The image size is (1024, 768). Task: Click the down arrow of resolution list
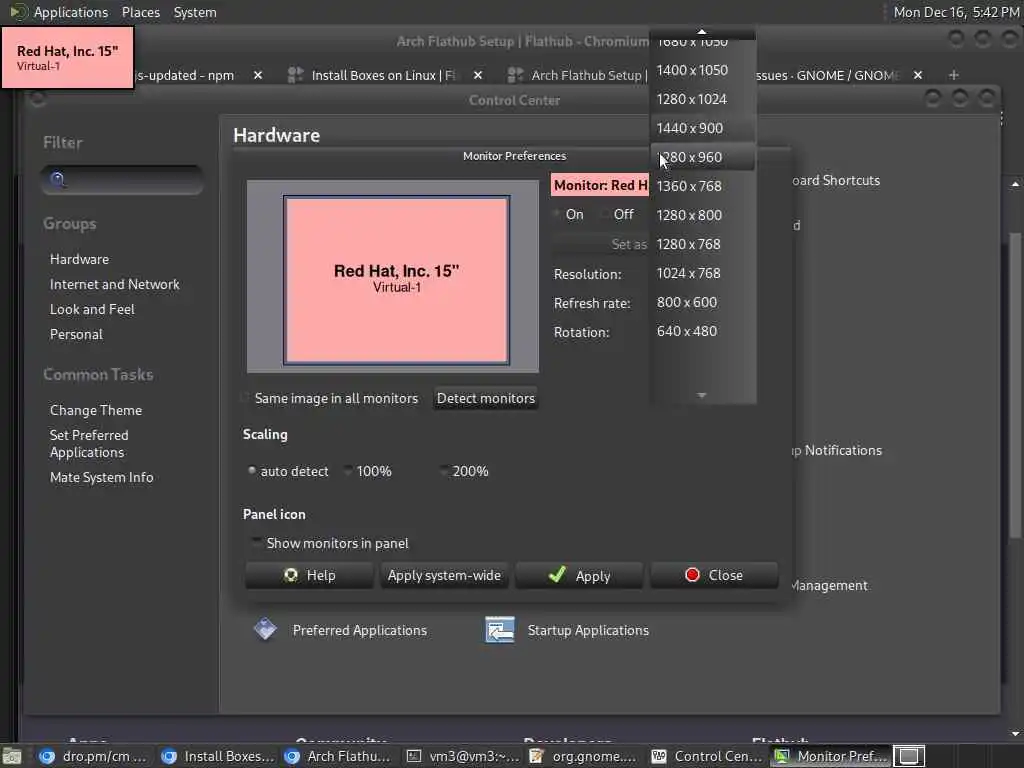point(701,395)
